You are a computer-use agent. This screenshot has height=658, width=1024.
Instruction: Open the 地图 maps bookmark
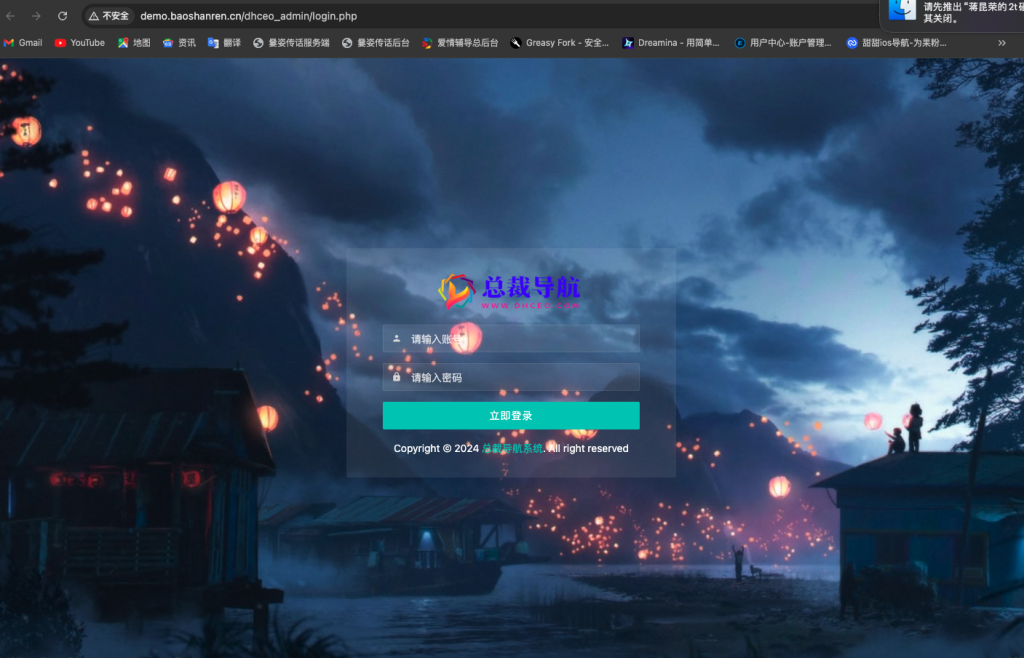pyautogui.click(x=134, y=42)
